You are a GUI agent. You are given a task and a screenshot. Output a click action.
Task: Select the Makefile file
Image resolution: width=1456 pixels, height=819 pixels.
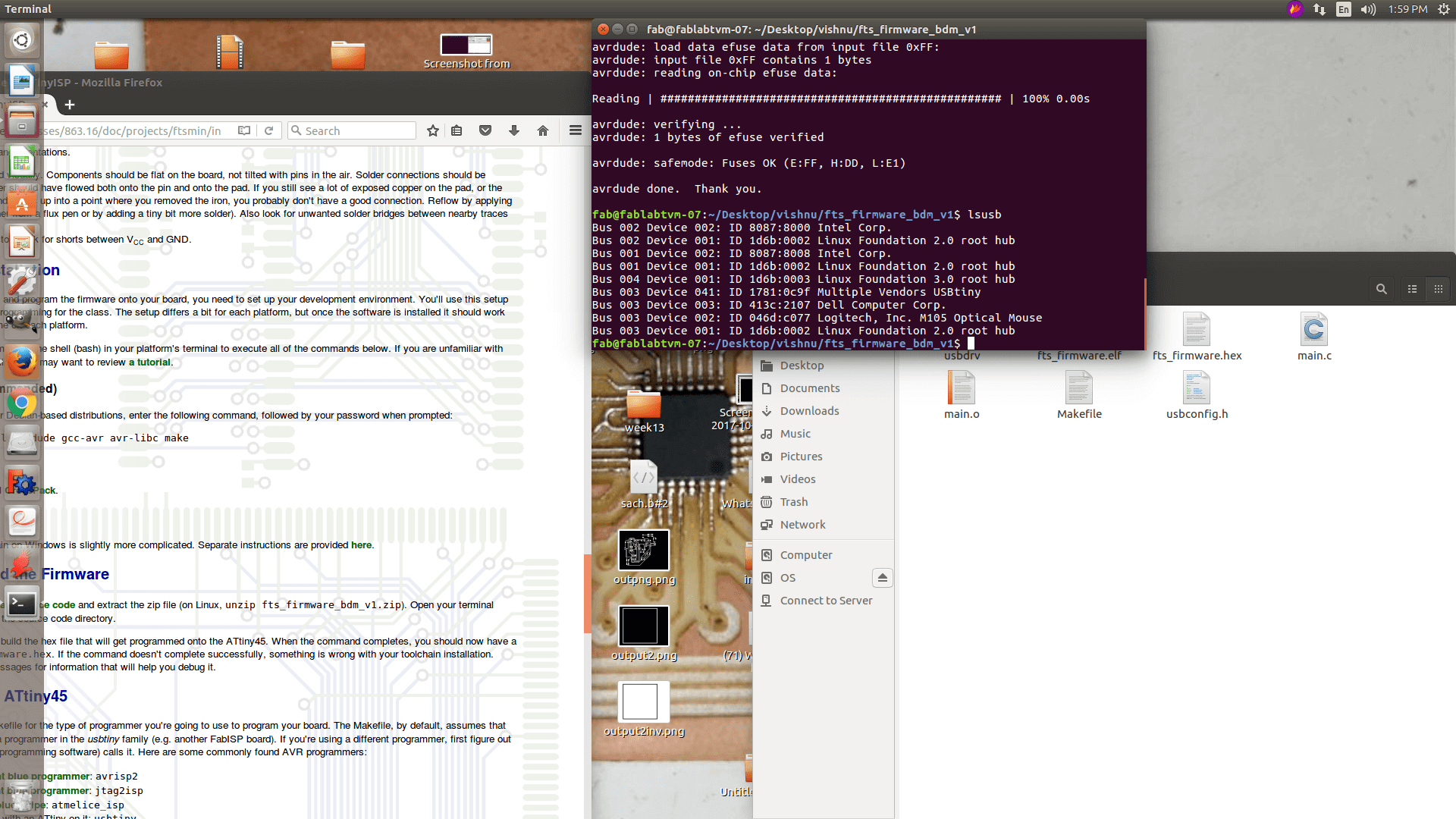click(1079, 395)
